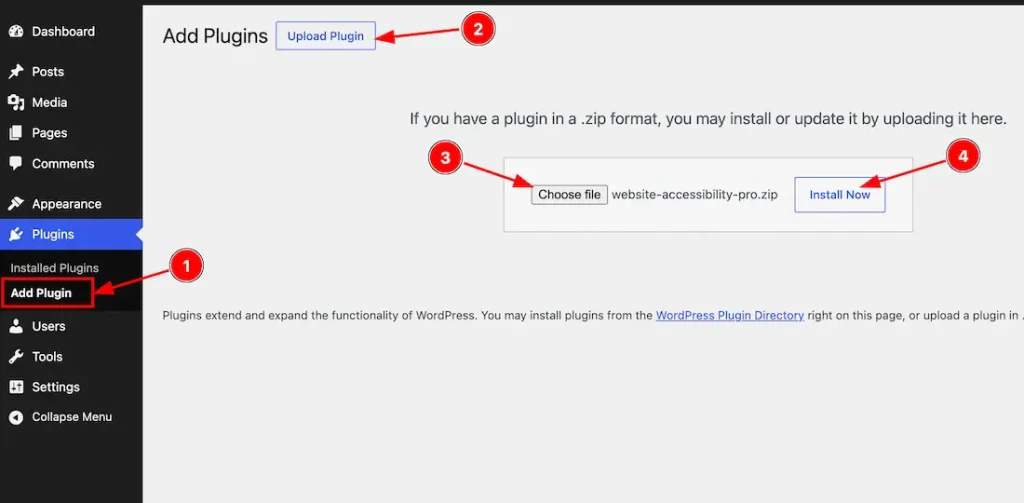Image resolution: width=1024 pixels, height=503 pixels.
Task: Click the Posts pushpin icon
Action: pyautogui.click(x=16, y=72)
